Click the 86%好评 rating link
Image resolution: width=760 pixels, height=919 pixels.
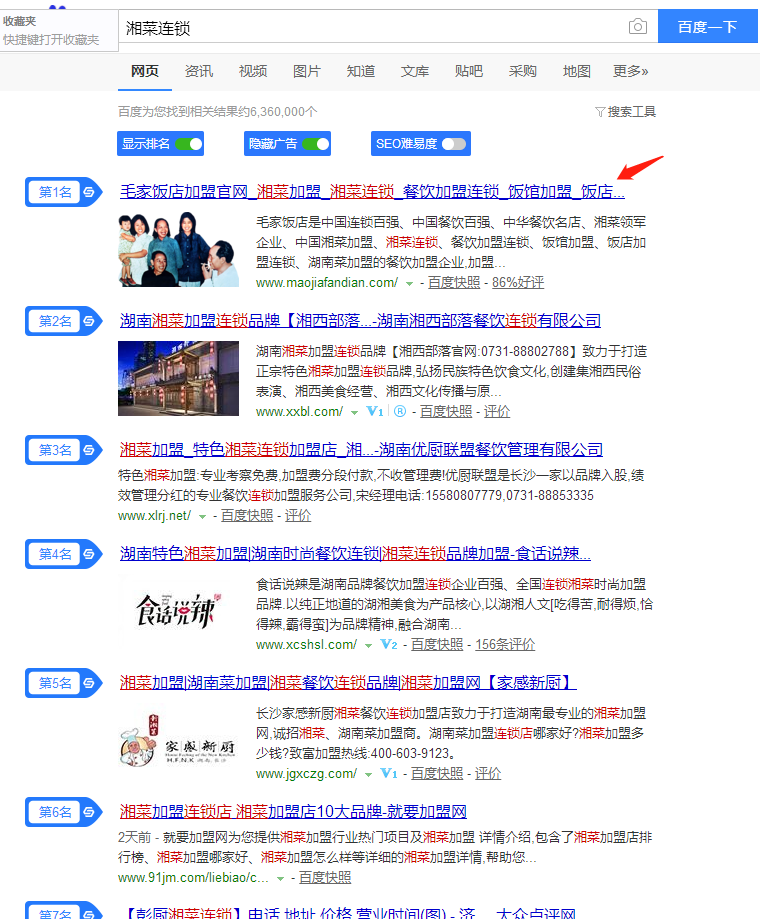click(518, 282)
